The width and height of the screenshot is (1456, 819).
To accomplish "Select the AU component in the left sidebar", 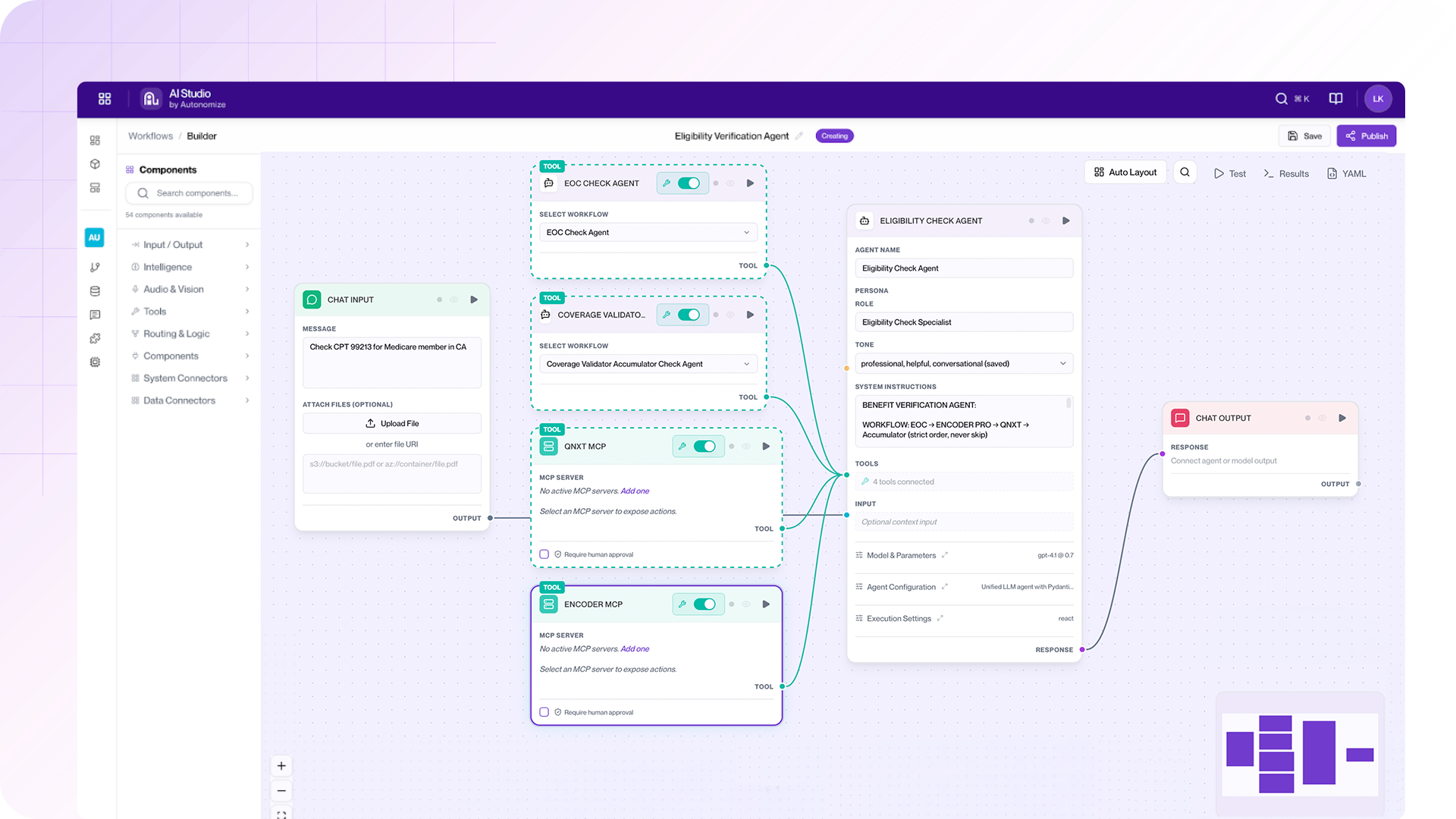I will pyautogui.click(x=95, y=237).
